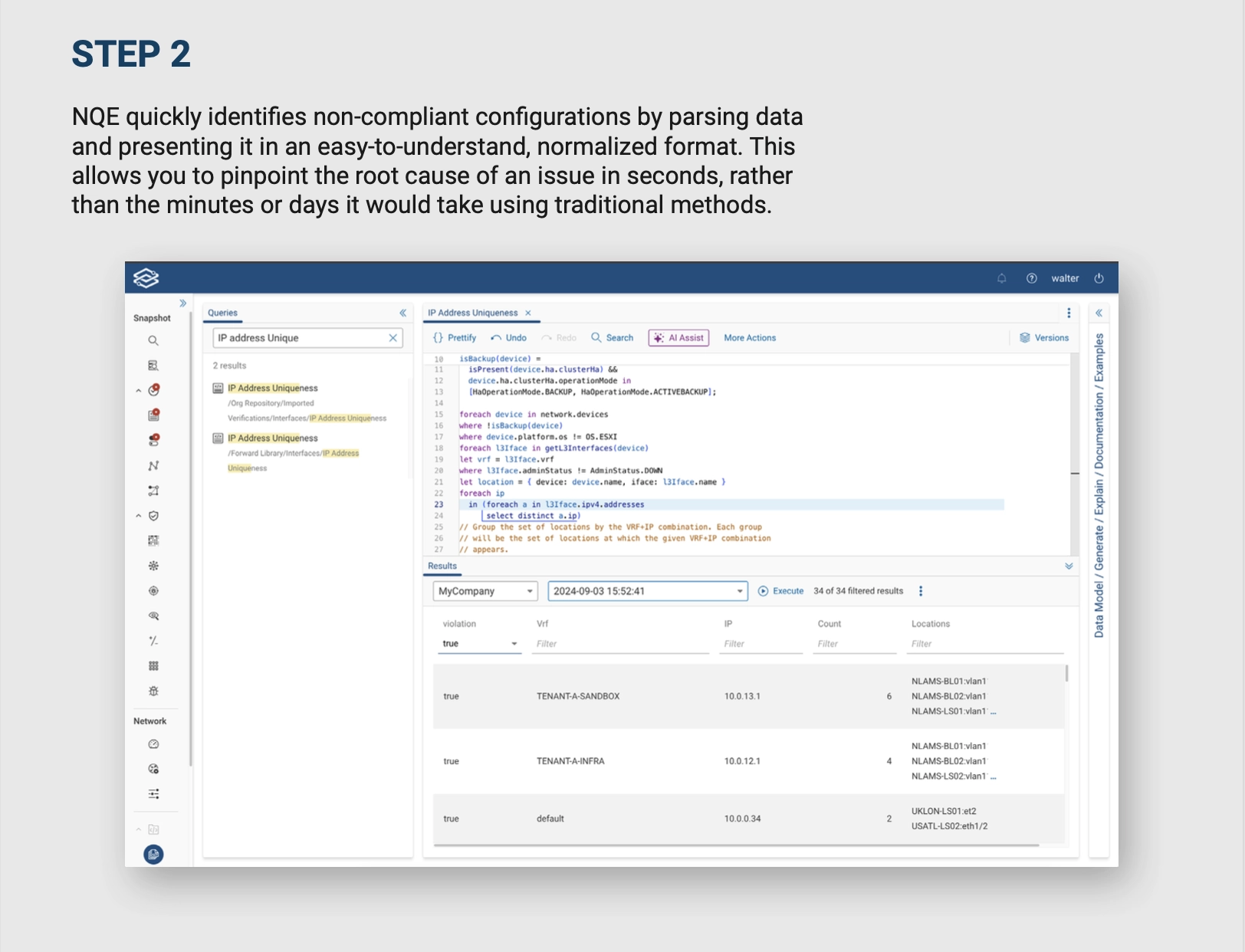Select the IP Address Uniqueness query under Forward Library
The image size is (1245, 952).
coord(272,438)
